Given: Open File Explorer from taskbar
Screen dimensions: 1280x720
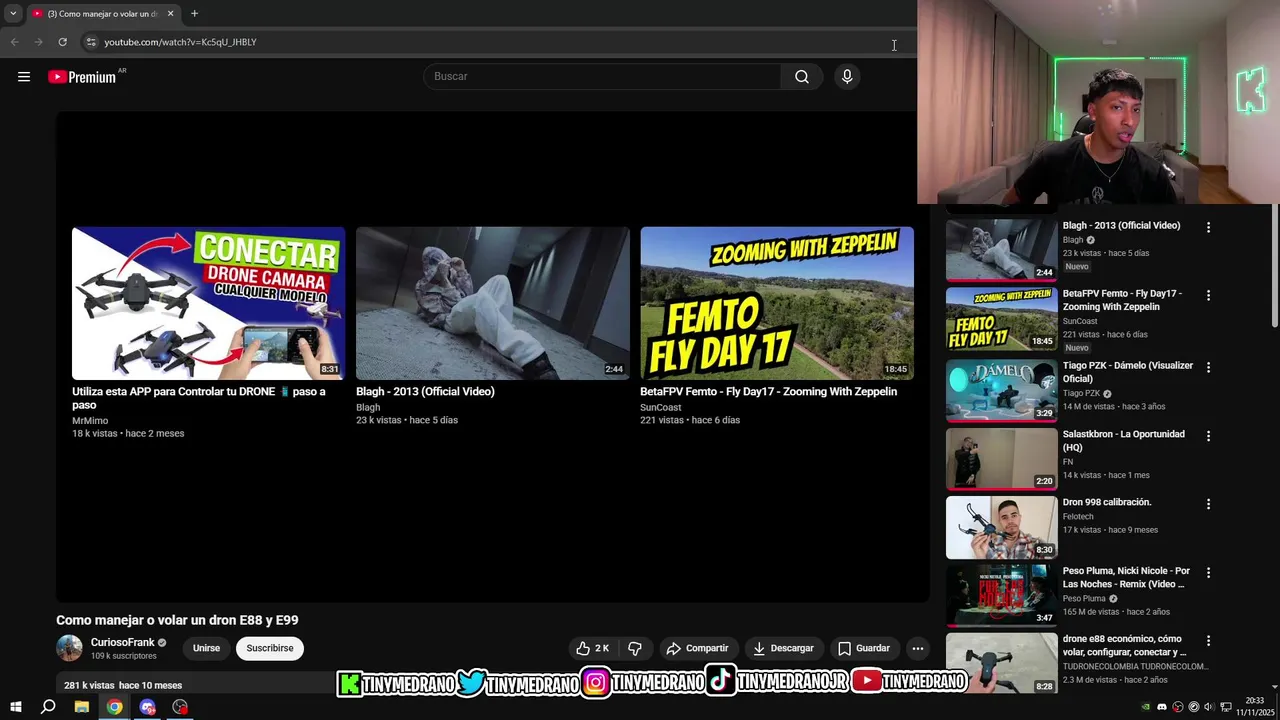Looking at the screenshot, I should [x=82, y=707].
